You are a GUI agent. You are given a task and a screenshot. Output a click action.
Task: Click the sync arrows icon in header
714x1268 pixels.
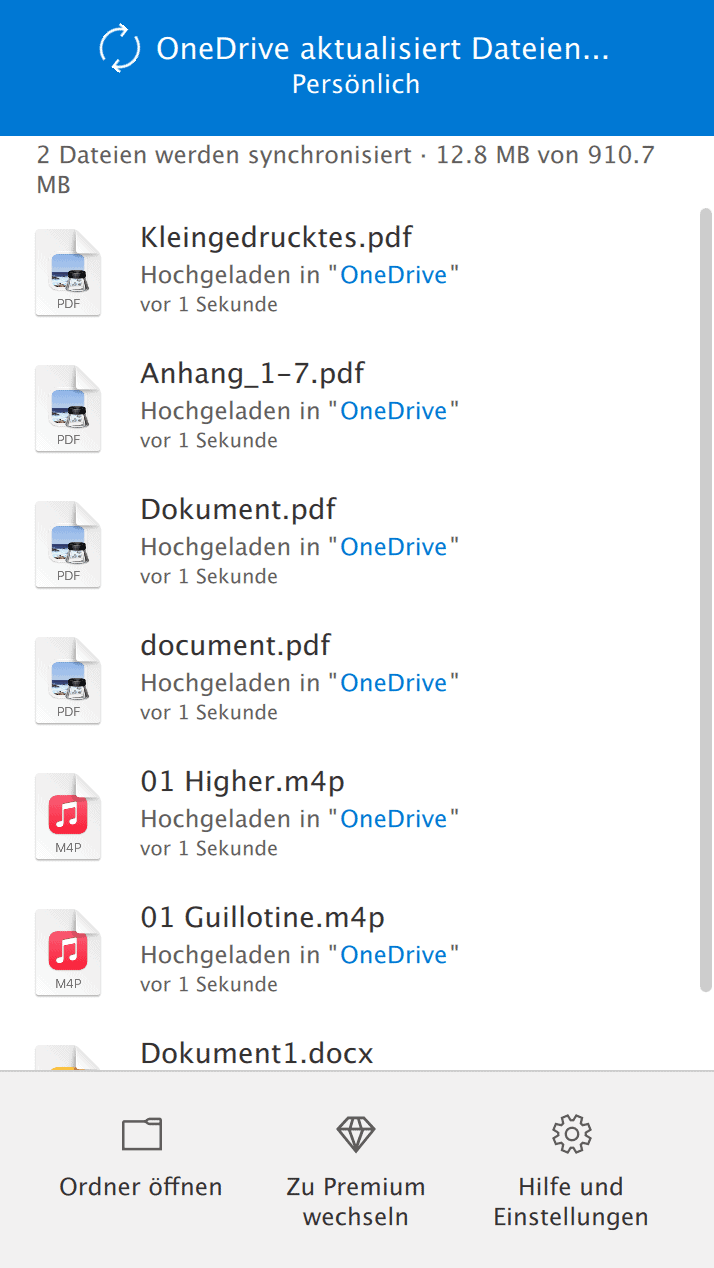point(120,50)
